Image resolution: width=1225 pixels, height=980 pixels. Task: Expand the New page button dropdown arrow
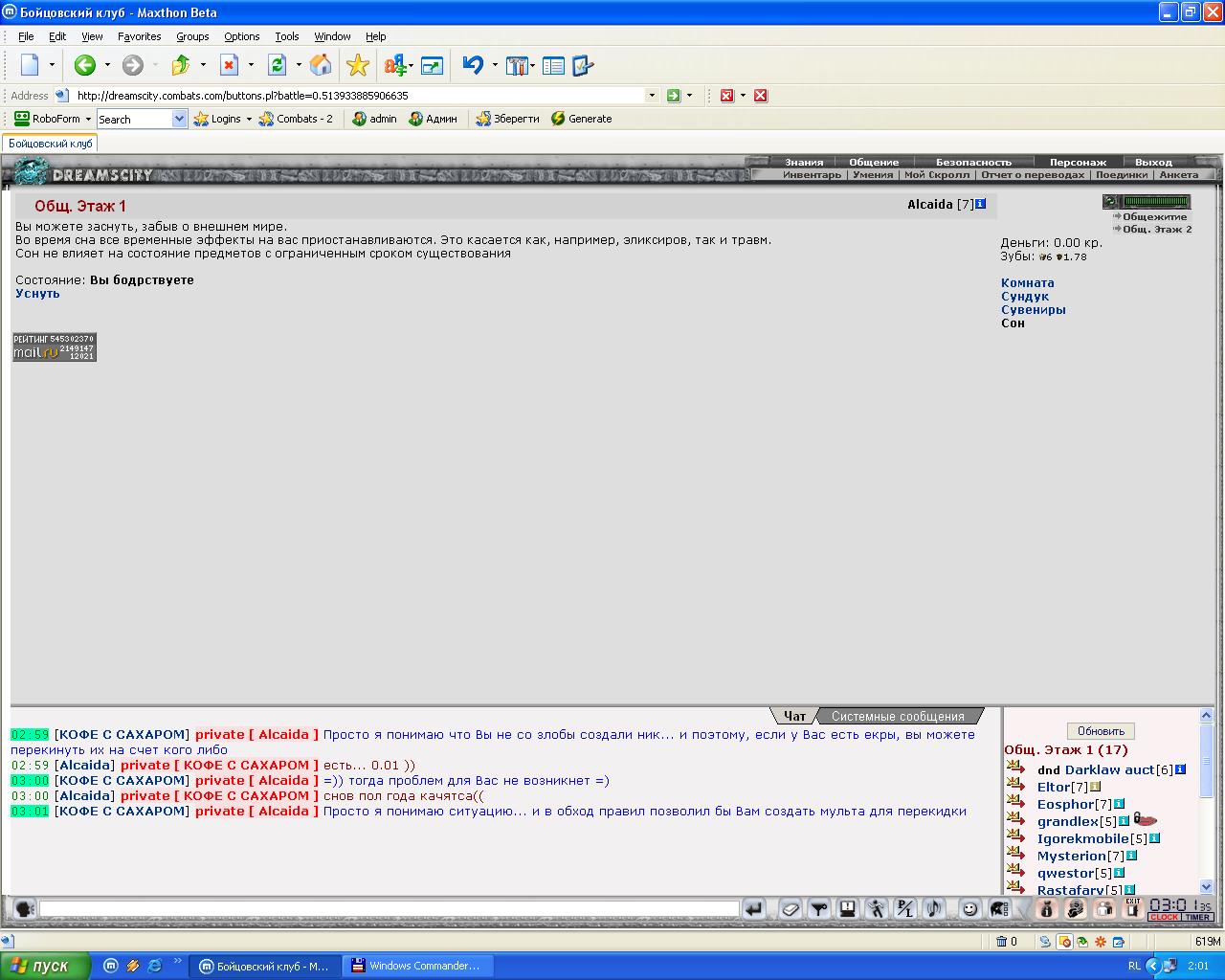point(52,65)
